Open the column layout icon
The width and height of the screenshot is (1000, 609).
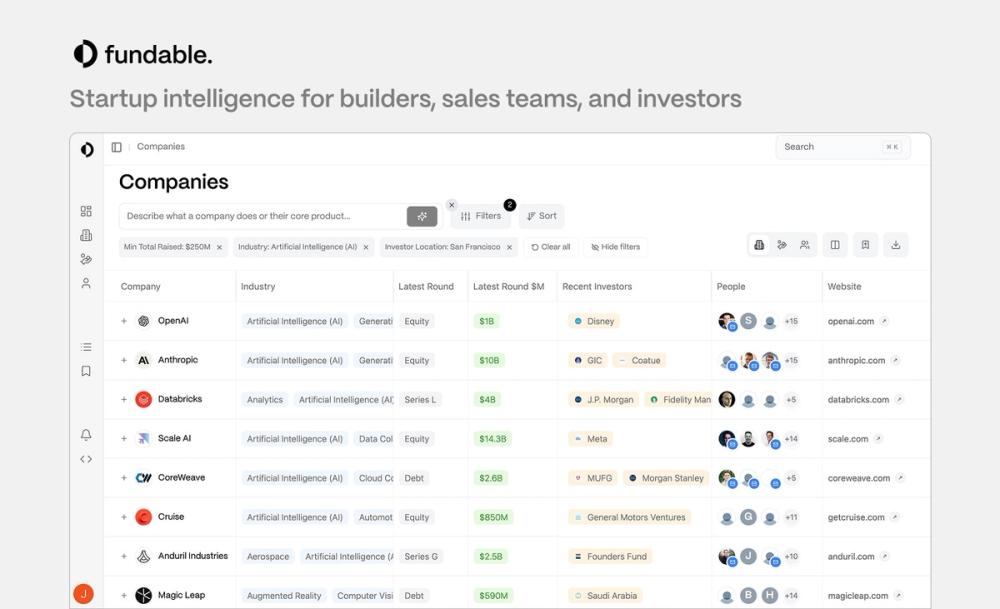point(835,245)
